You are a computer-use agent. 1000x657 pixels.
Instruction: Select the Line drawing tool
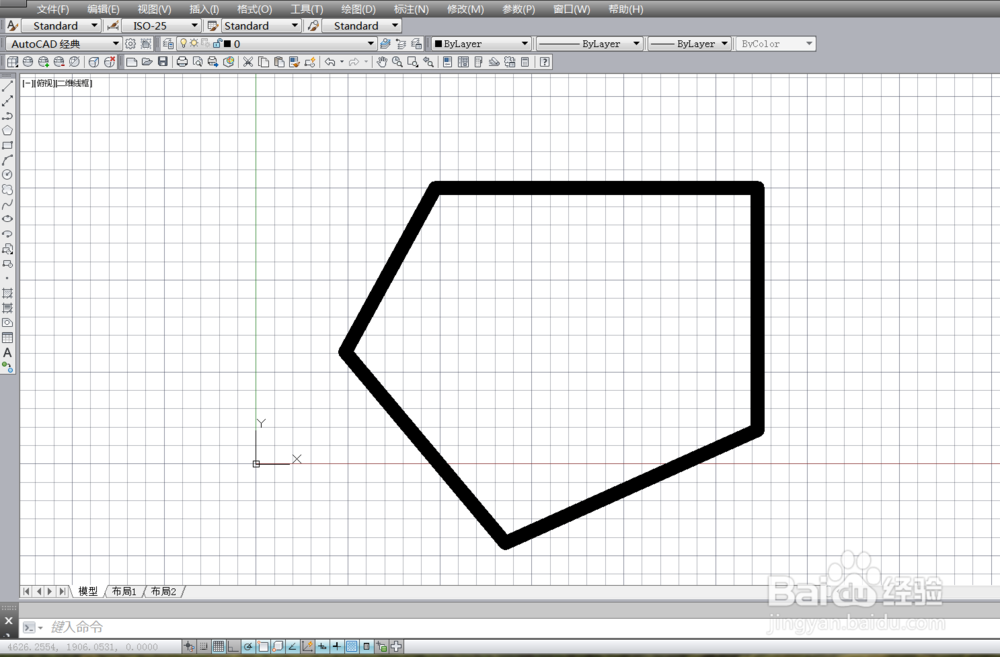point(8,86)
